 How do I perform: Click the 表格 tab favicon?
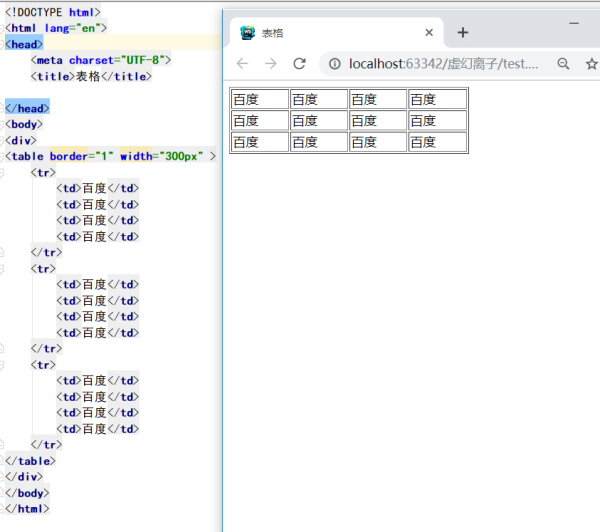click(248, 33)
